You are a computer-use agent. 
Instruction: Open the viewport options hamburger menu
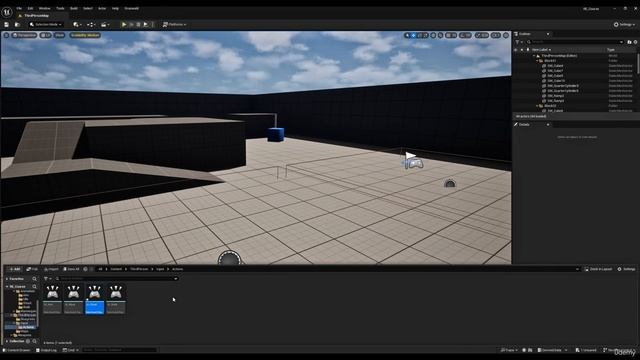(x=6, y=36)
